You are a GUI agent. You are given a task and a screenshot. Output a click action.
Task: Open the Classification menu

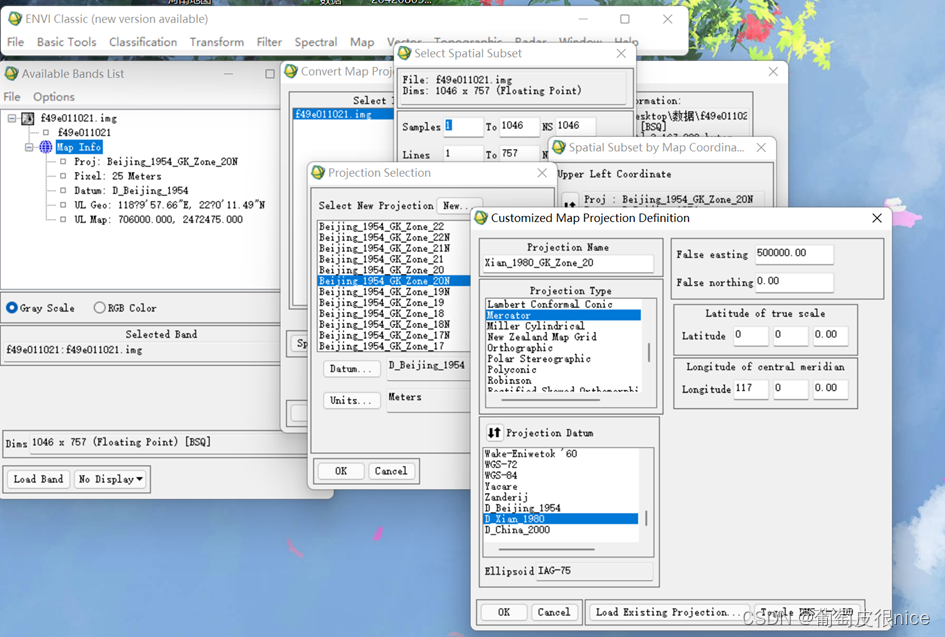pyautogui.click(x=143, y=42)
